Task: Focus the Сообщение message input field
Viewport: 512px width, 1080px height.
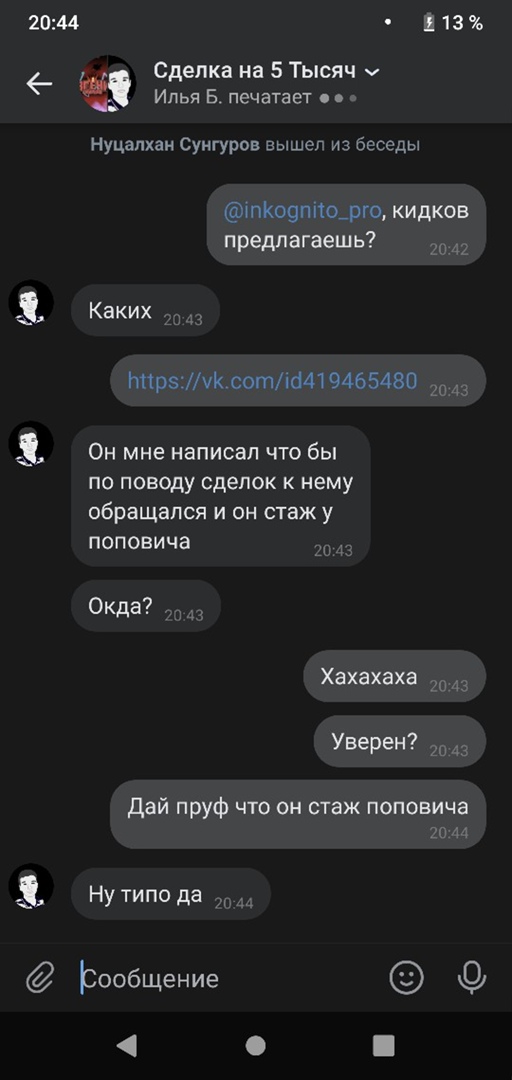Action: point(227,977)
